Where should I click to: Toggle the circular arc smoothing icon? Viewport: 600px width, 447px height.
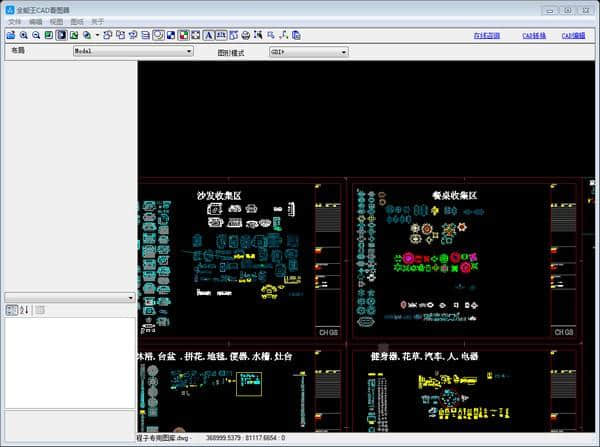pyautogui.click(x=158, y=35)
